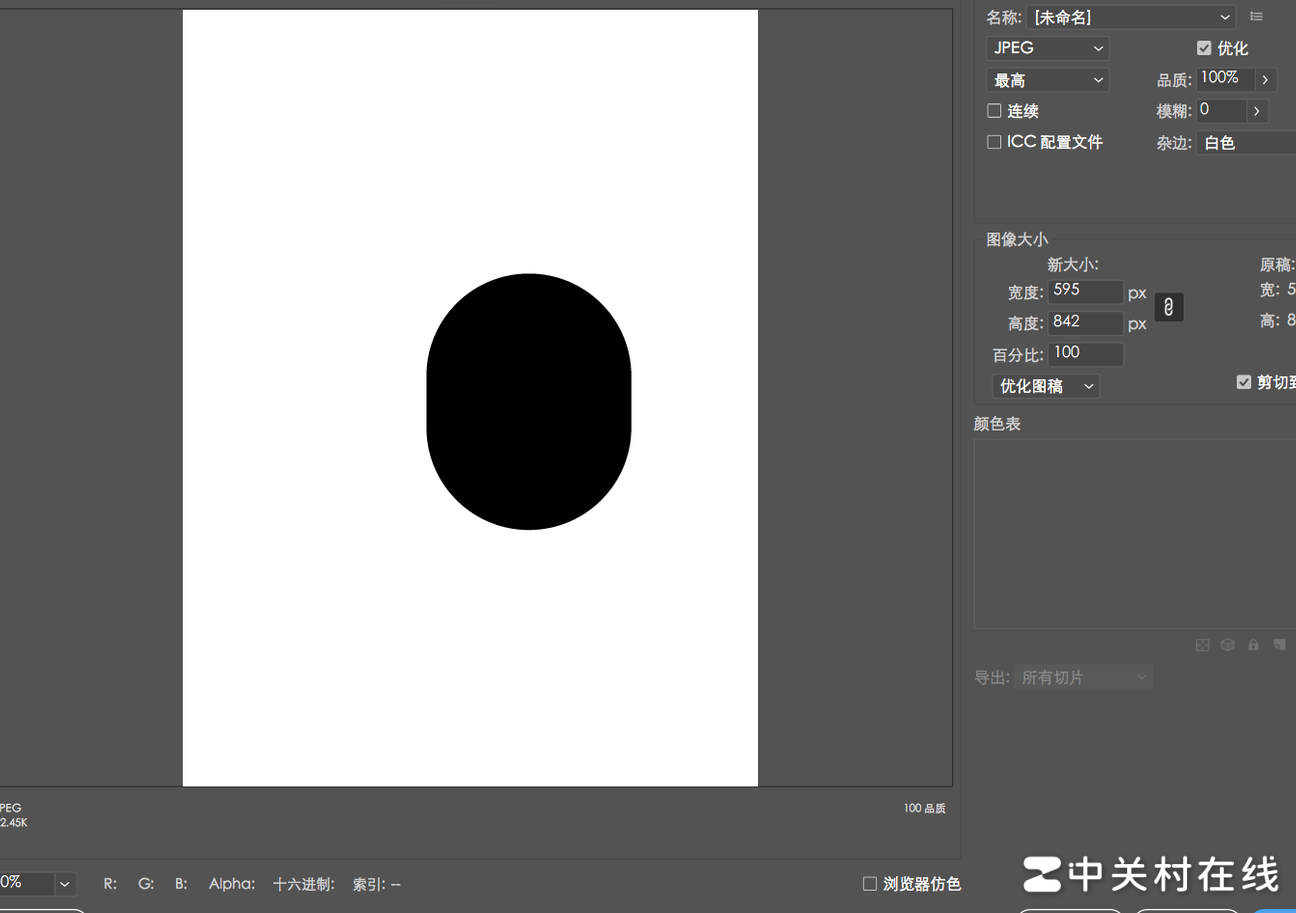Uncheck the 优化 (Optimized) checkbox

tap(1204, 48)
